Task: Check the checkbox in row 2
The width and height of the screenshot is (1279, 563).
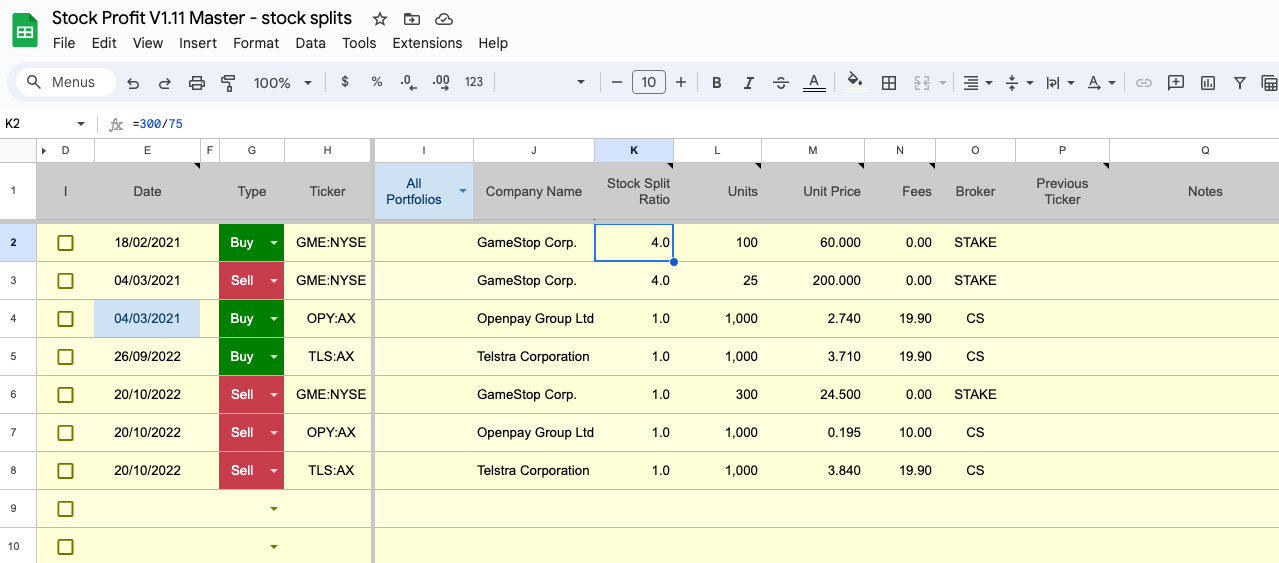Action: click(x=66, y=243)
